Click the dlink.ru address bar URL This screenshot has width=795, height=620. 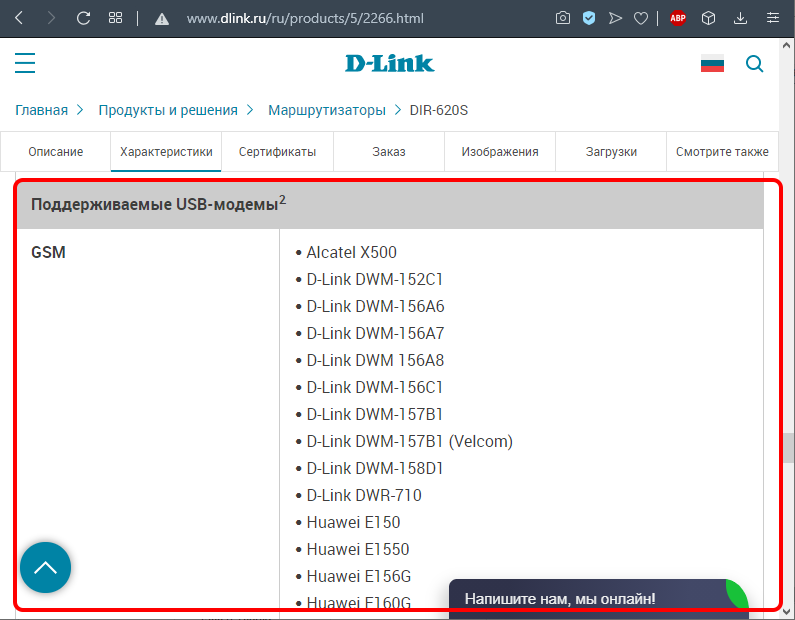(305, 19)
